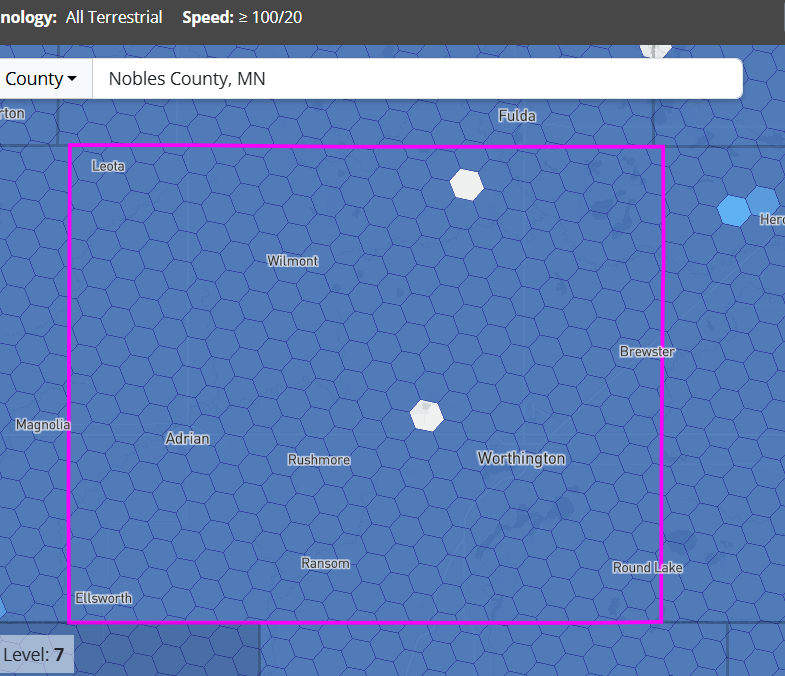Click the Brewster town label
Screen dimensions: 785x676
(x=647, y=352)
